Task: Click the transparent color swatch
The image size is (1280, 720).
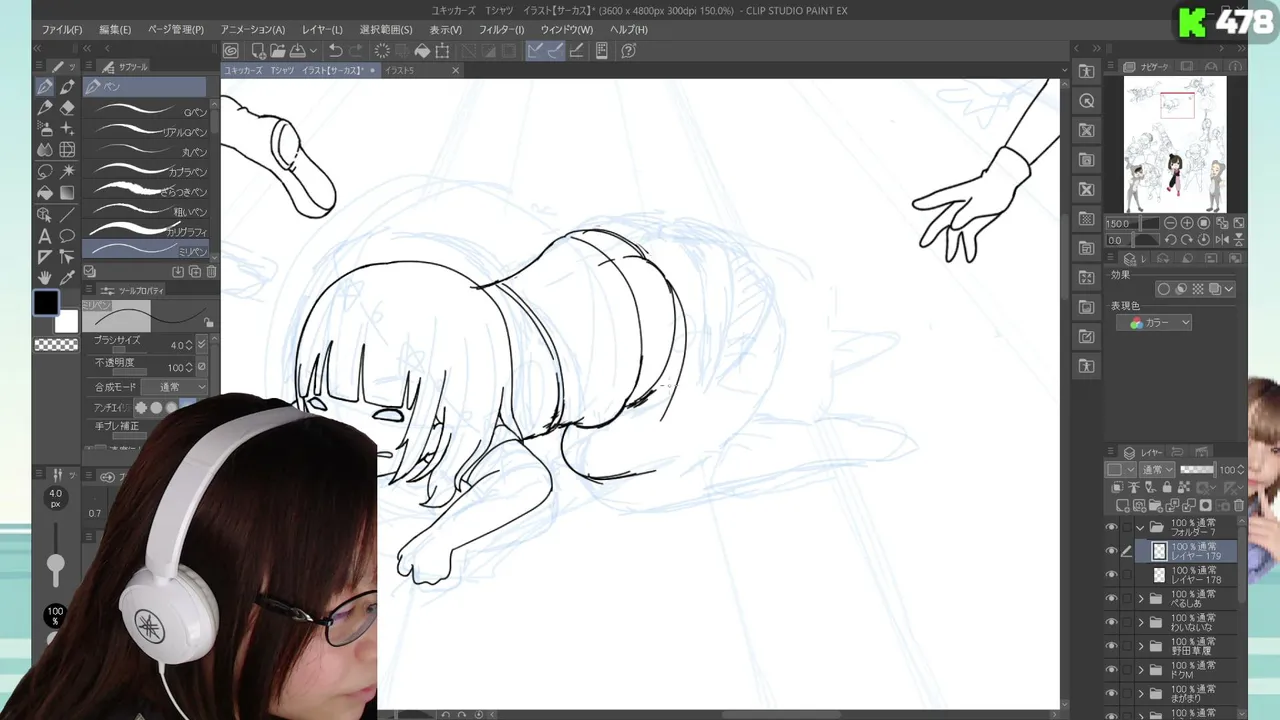Action: 56,345
